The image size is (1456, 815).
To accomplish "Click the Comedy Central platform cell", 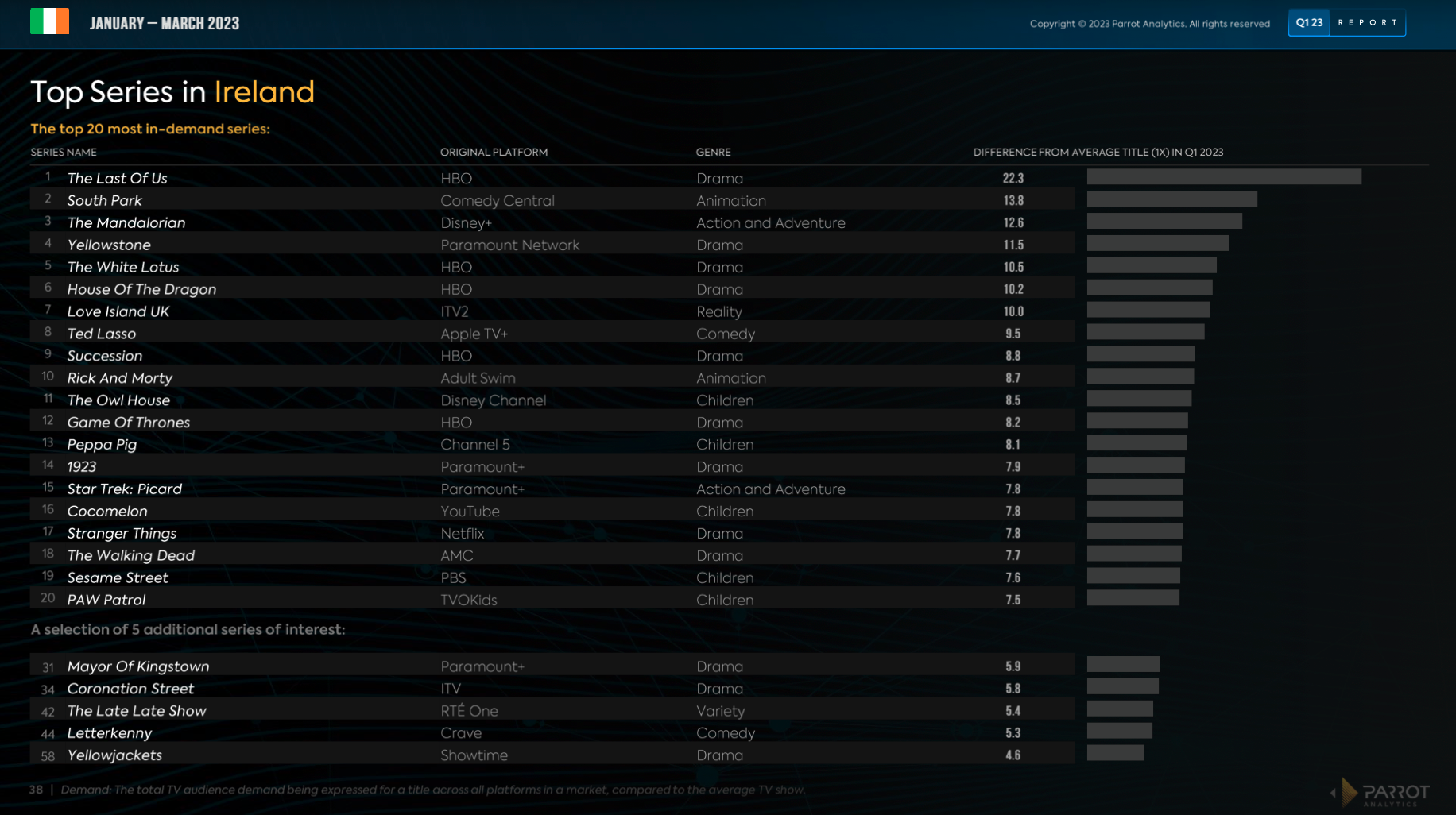I will point(498,201).
